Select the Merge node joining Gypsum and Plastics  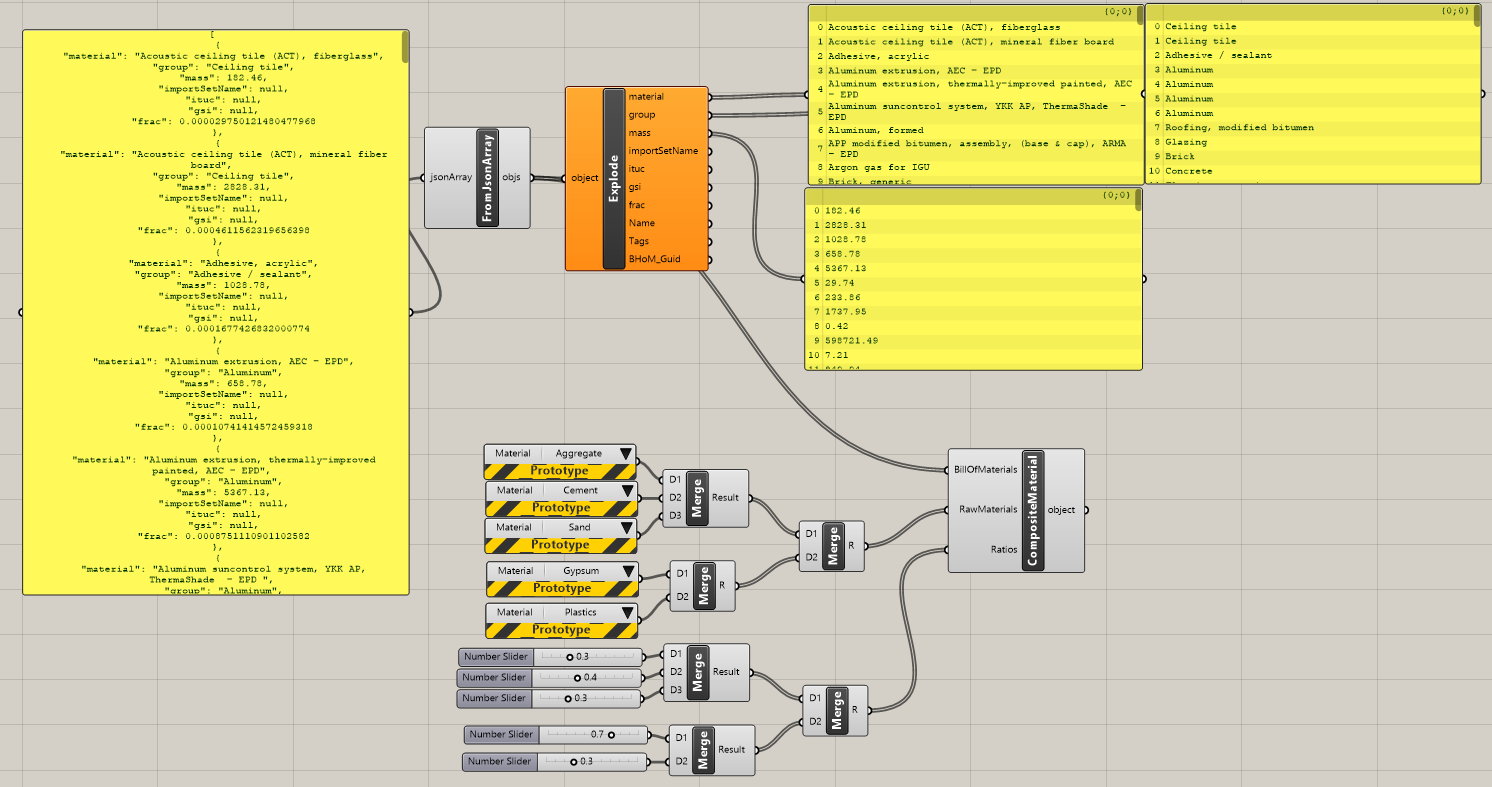coord(703,586)
